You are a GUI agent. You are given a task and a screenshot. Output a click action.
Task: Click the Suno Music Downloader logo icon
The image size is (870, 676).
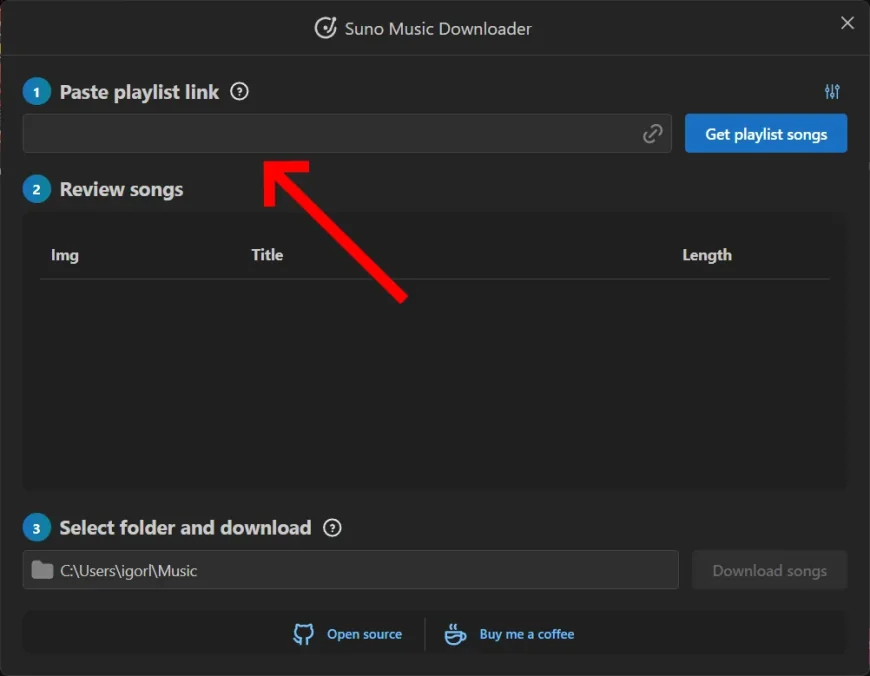tap(326, 28)
